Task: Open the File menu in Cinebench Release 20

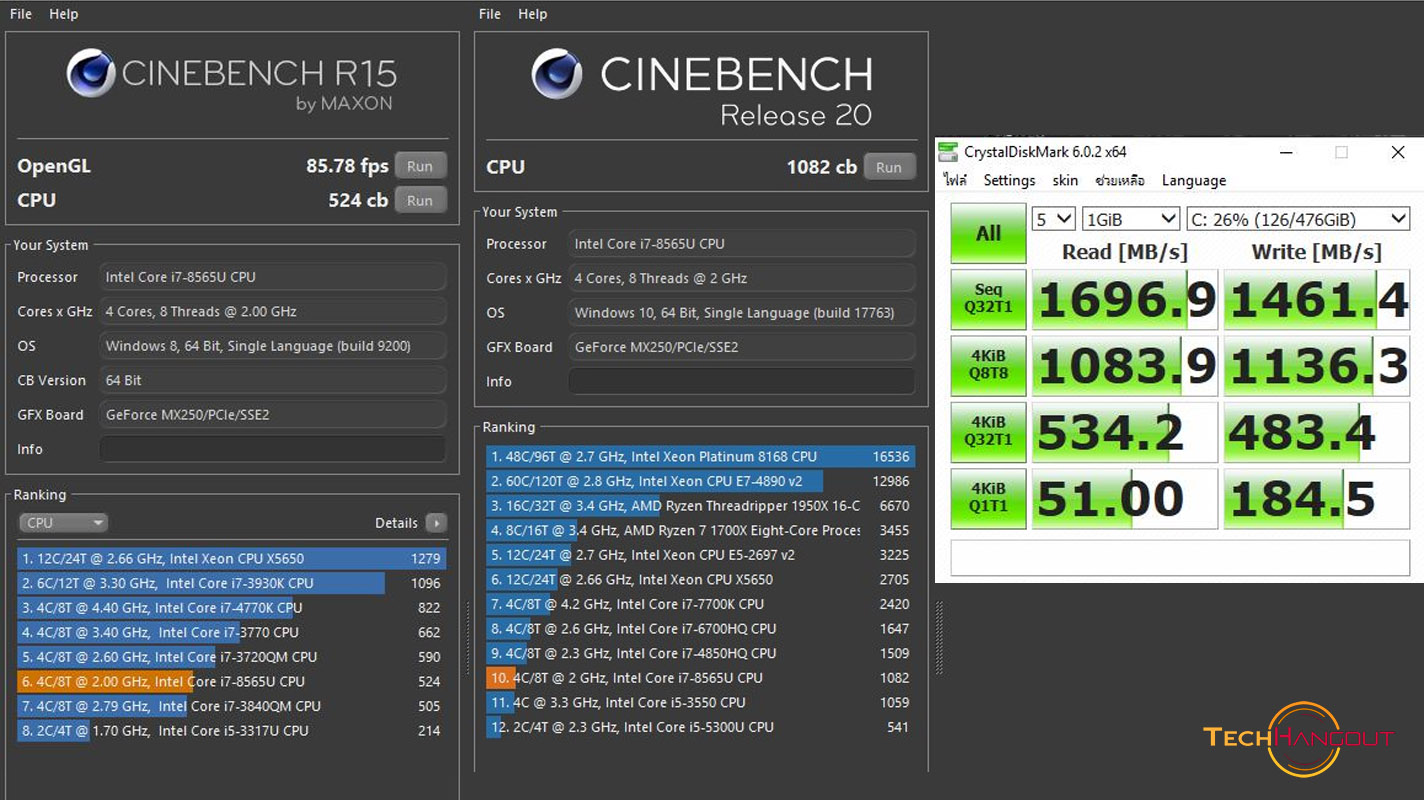Action: 490,14
